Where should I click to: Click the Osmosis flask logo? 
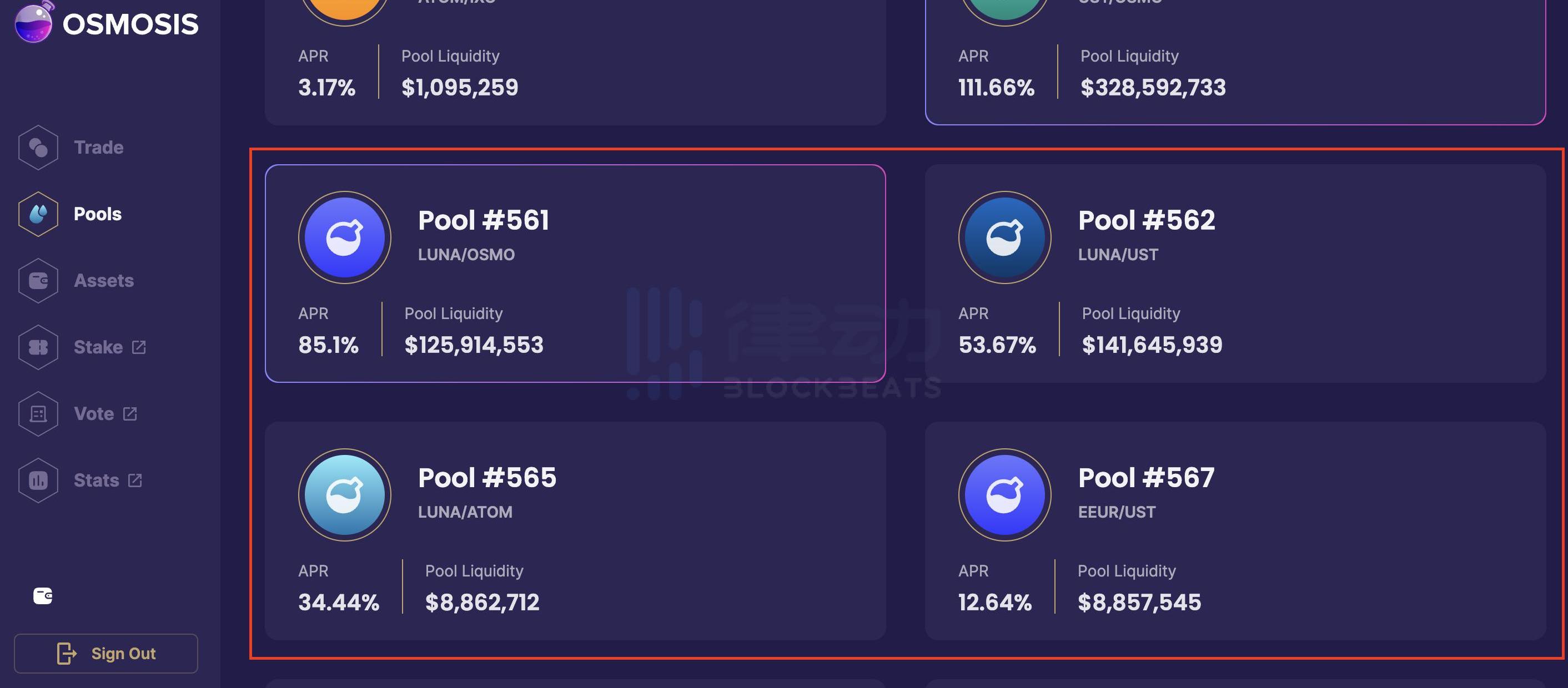pos(33,23)
